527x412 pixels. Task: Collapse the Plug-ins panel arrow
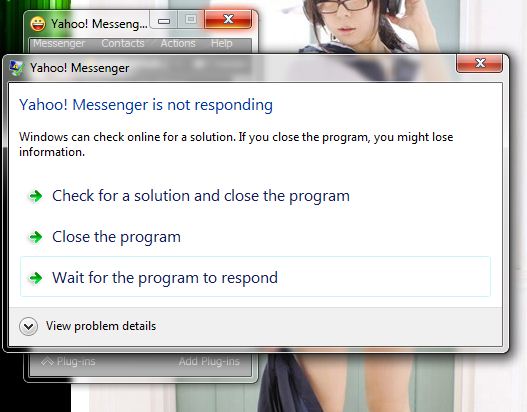(47, 362)
